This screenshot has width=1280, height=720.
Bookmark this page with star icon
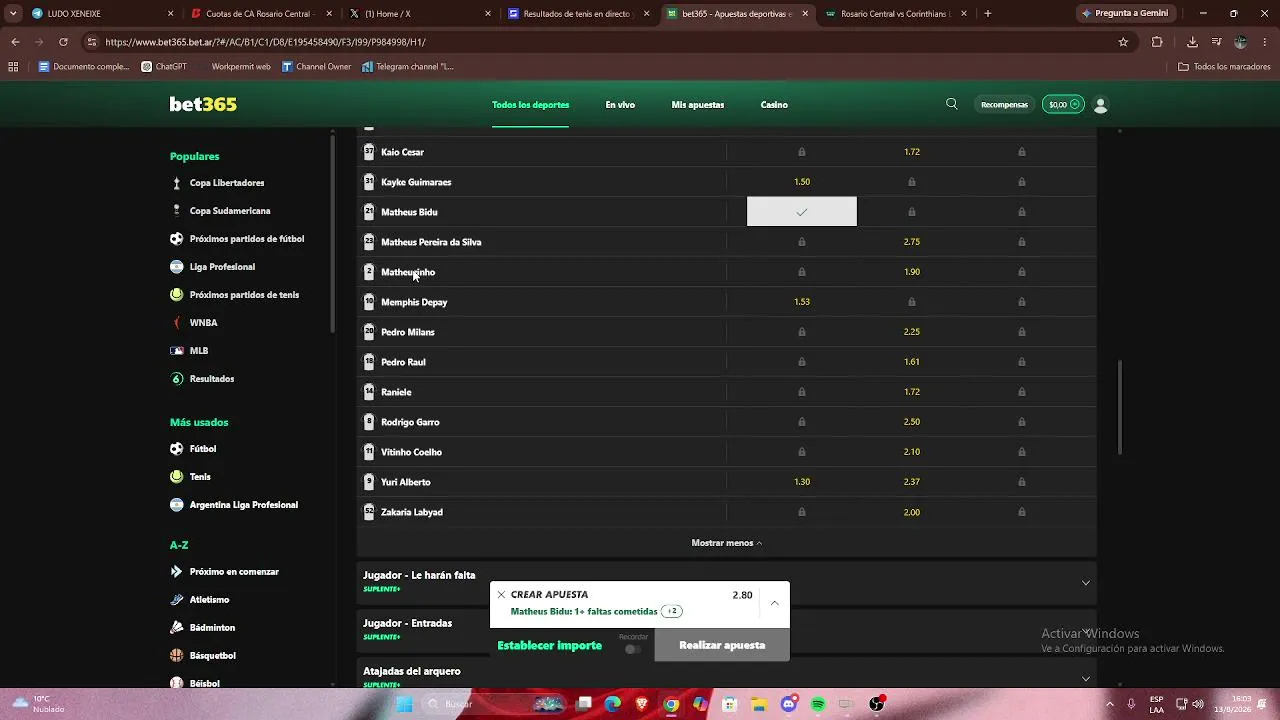[1123, 42]
